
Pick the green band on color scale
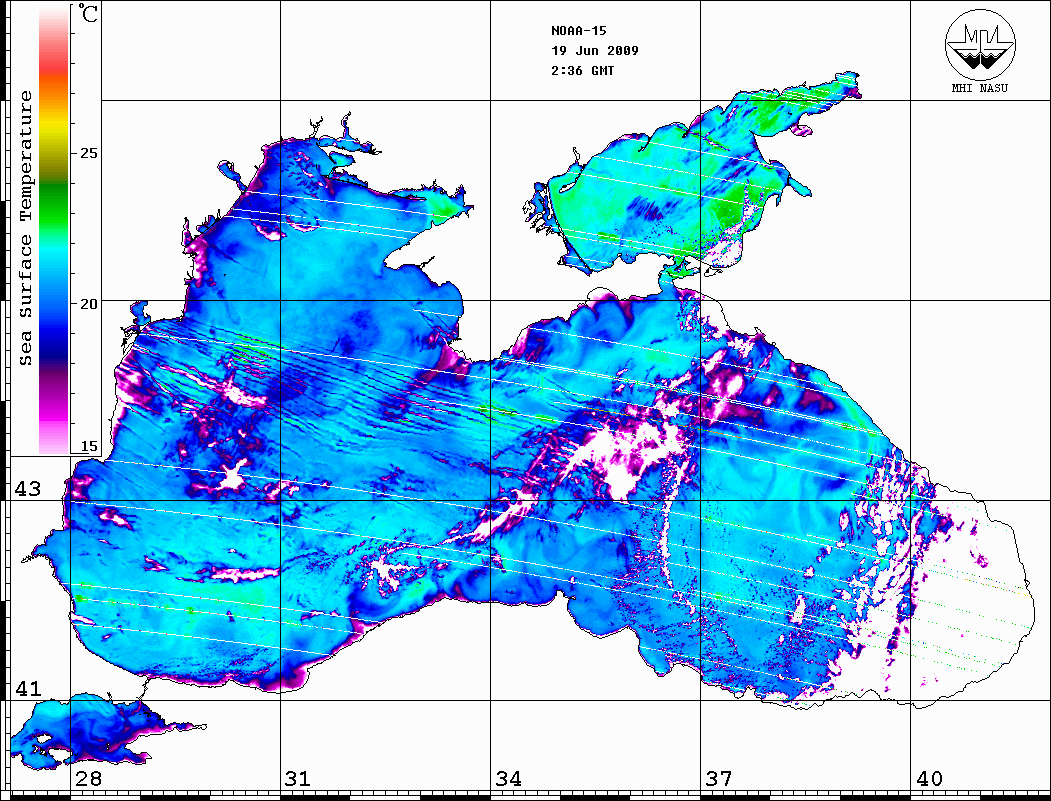[x=54, y=204]
